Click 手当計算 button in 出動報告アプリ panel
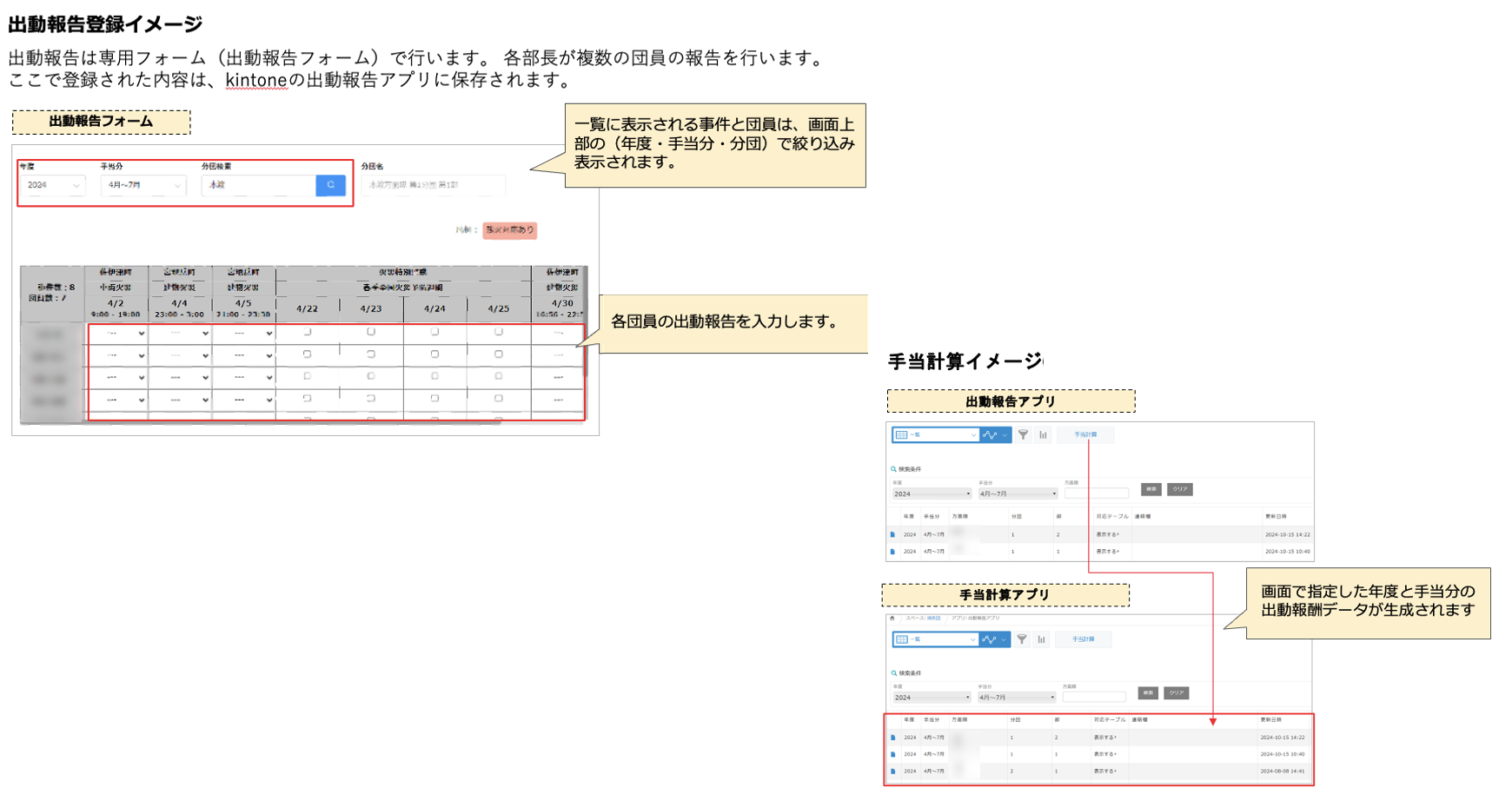This screenshot has width=1512, height=801. 1084,435
